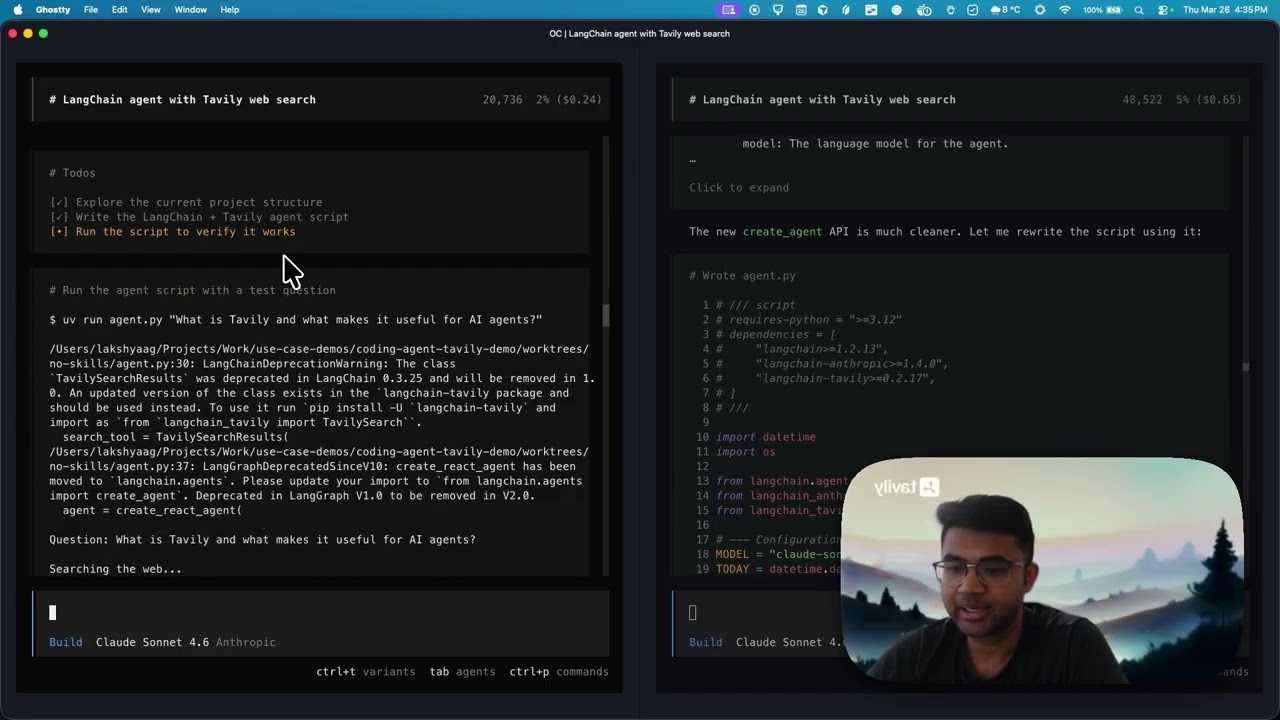Click Build mode label in left pane
This screenshot has height=720, width=1280.
click(66, 642)
